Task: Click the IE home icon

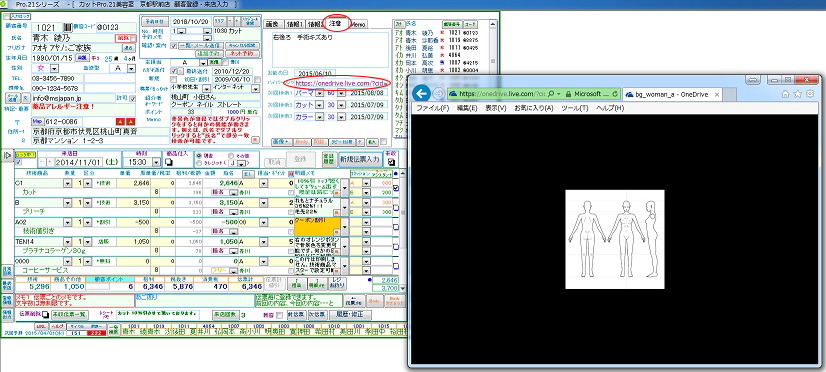Action: pos(785,93)
